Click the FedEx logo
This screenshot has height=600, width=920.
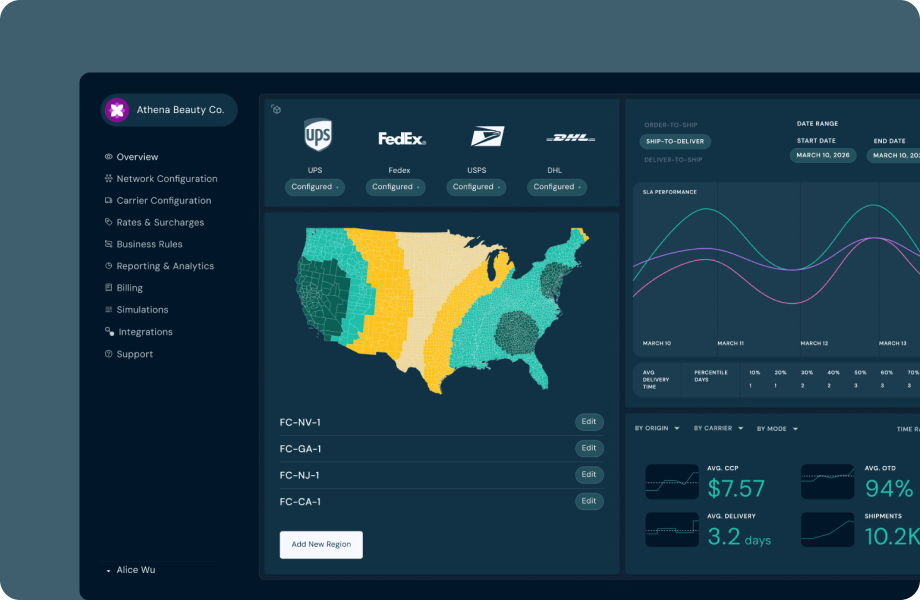tap(402, 138)
